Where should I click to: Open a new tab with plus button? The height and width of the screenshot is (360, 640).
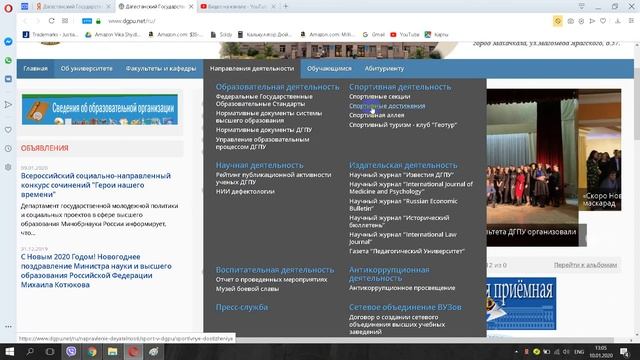pyautogui.click(x=286, y=7)
